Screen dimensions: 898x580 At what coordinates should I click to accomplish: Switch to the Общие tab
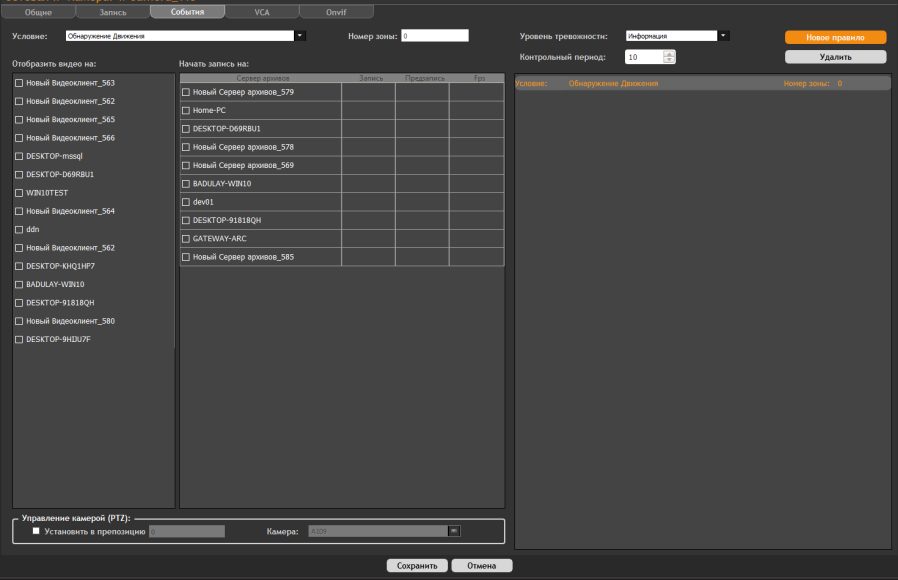[x=38, y=12]
